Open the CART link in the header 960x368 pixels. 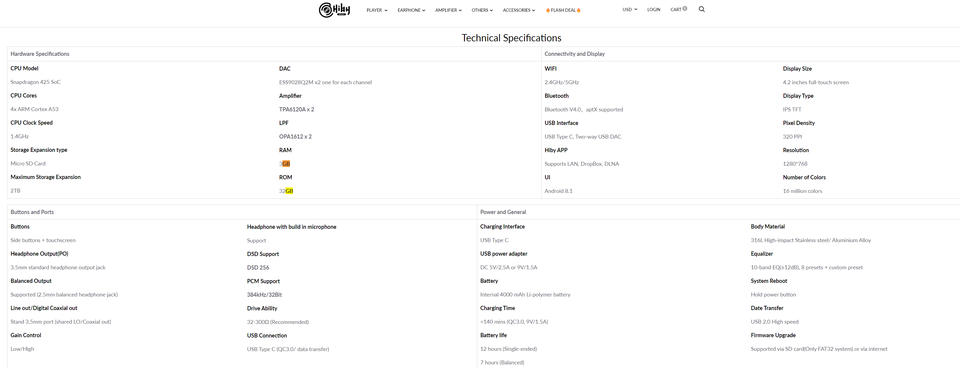click(678, 9)
